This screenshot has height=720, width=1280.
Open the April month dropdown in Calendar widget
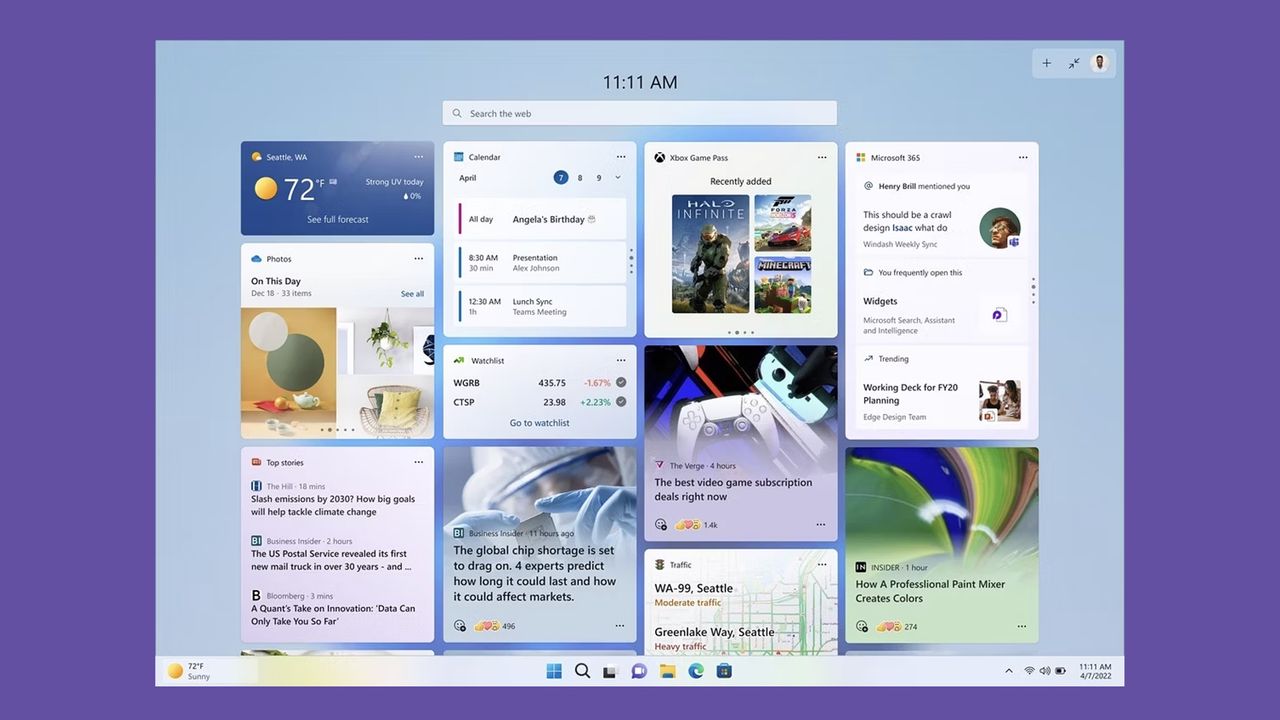click(x=470, y=177)
